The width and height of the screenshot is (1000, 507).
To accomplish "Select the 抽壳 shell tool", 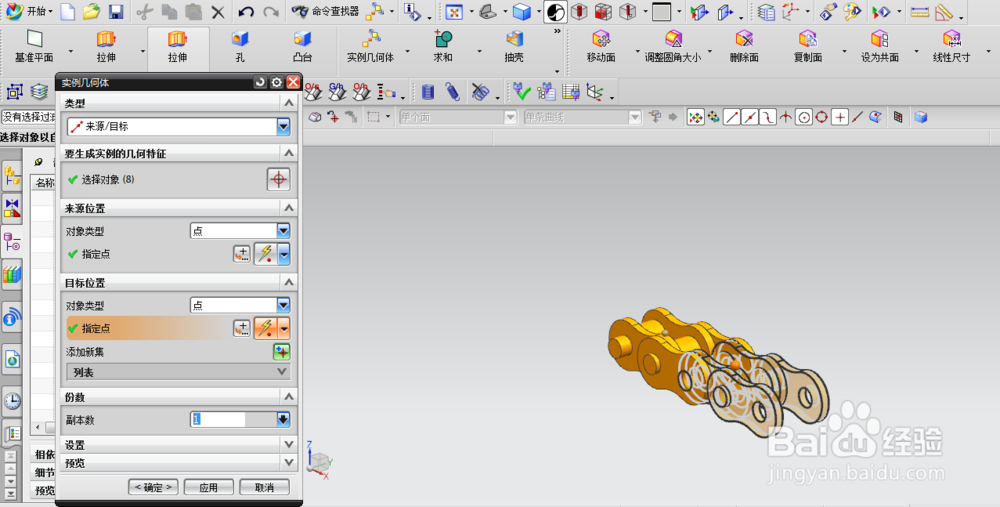I will click(x=514, y=46).
